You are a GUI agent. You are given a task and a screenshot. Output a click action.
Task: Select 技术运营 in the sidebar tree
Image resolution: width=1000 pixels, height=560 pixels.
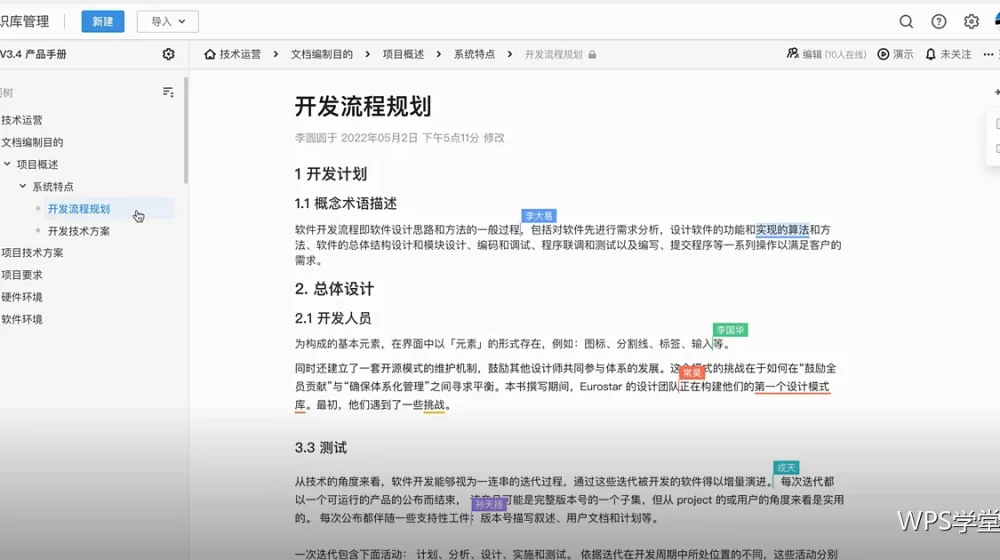(22, 120)
